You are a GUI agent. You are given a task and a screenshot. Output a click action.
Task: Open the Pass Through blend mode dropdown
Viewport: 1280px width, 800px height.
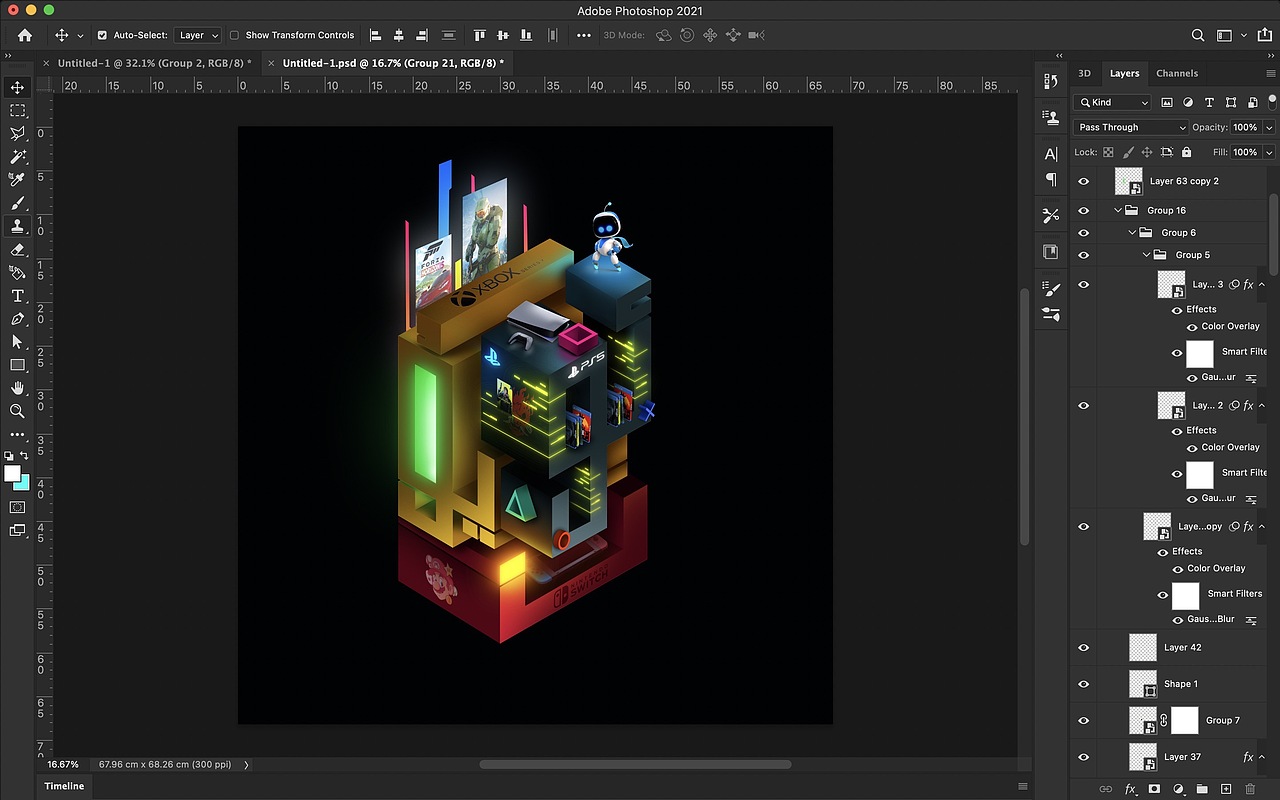pyautogui.click(x=1131, y=127)
